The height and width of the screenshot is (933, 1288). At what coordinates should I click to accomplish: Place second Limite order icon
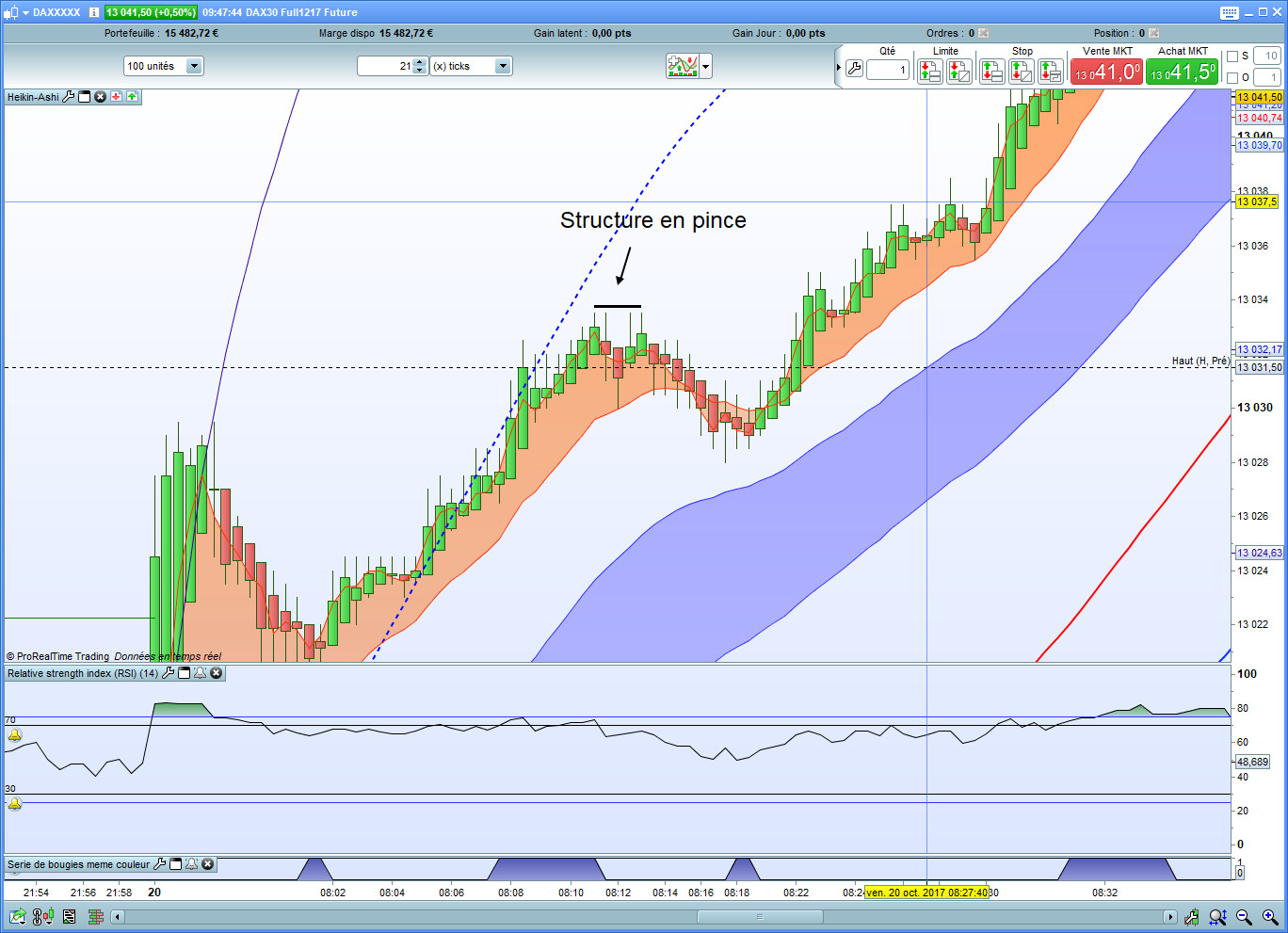tap(959, 71)
